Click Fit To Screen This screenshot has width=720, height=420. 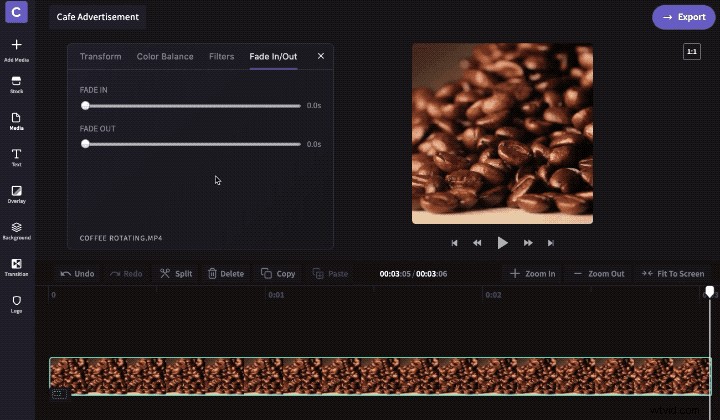[673, 274]
